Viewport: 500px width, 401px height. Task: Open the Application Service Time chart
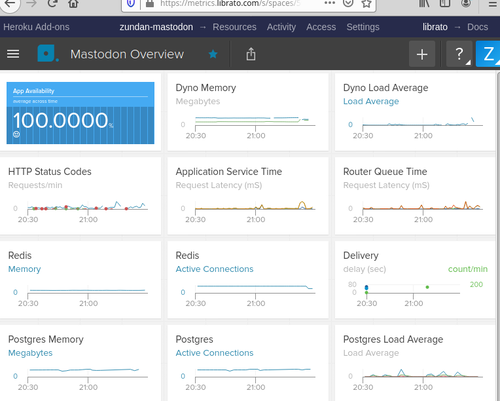[248, 196]
